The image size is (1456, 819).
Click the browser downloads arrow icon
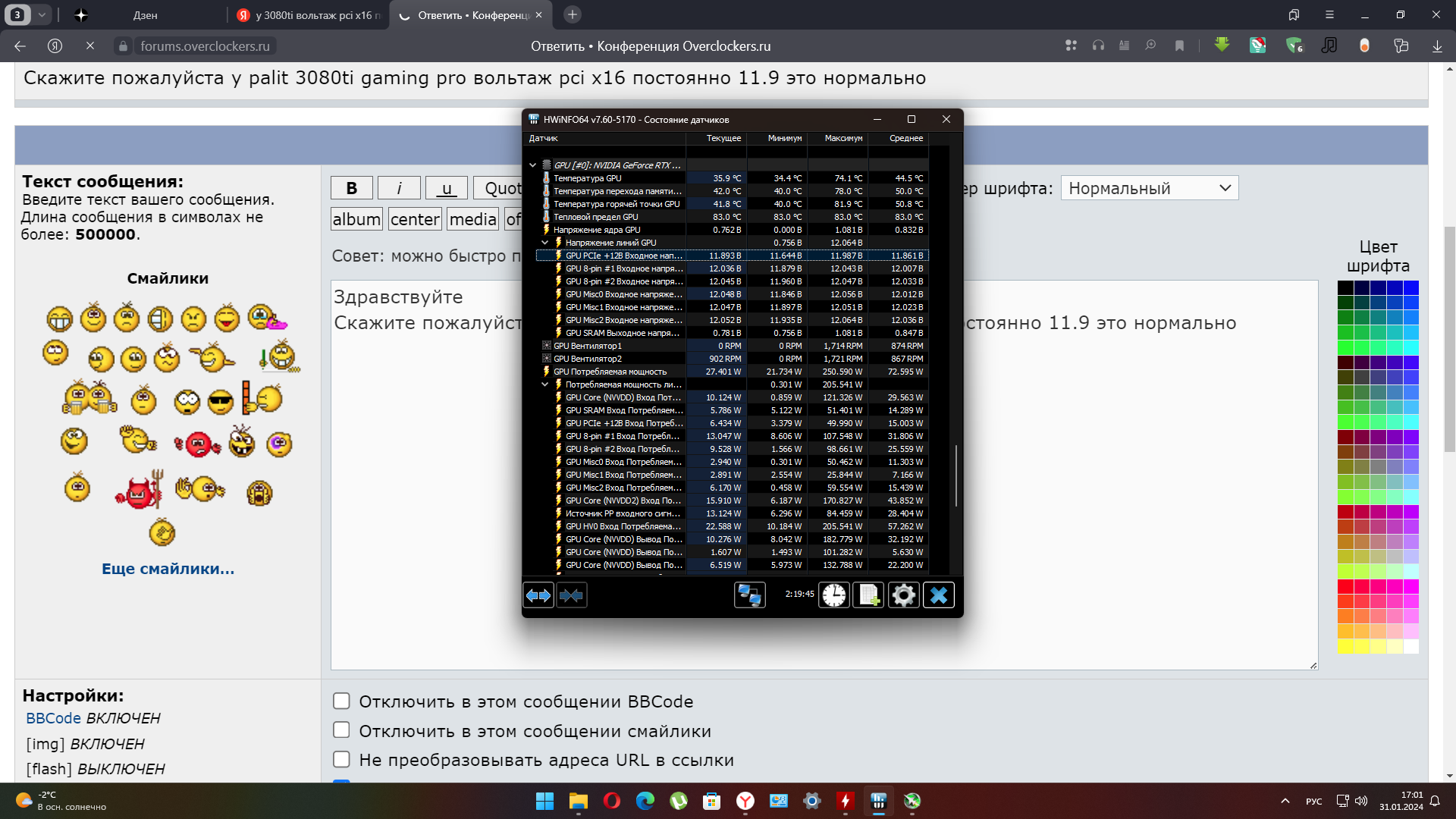click(1436, 46)
